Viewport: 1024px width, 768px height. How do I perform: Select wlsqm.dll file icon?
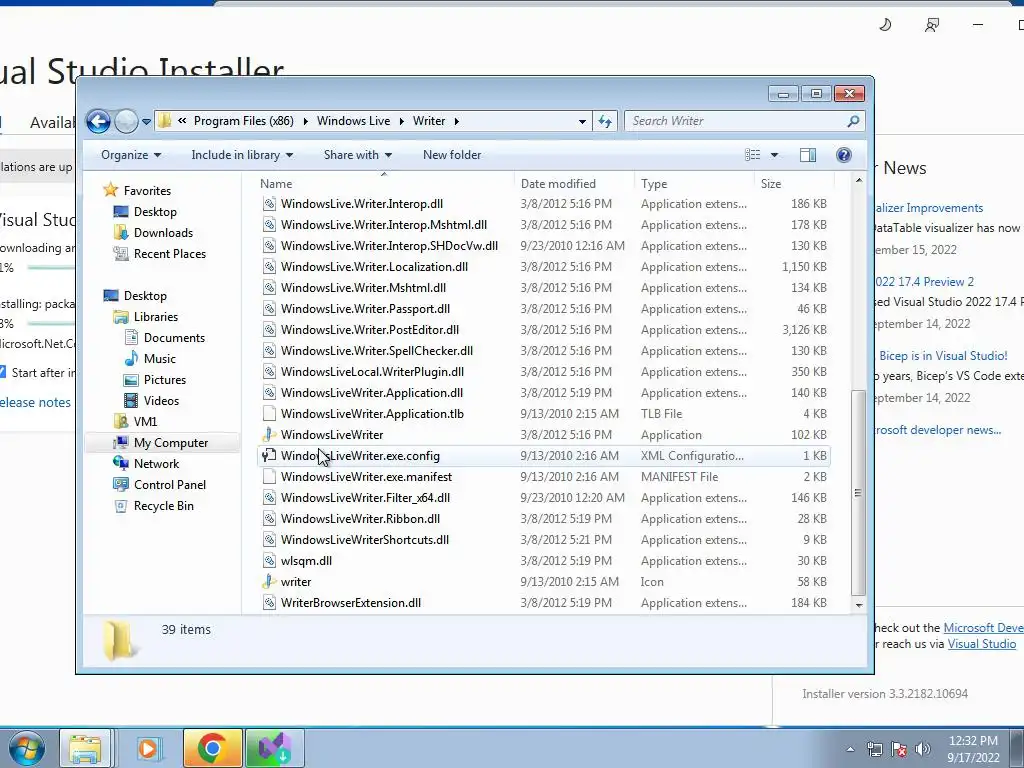pyautogui.click(x=269, y=560)
